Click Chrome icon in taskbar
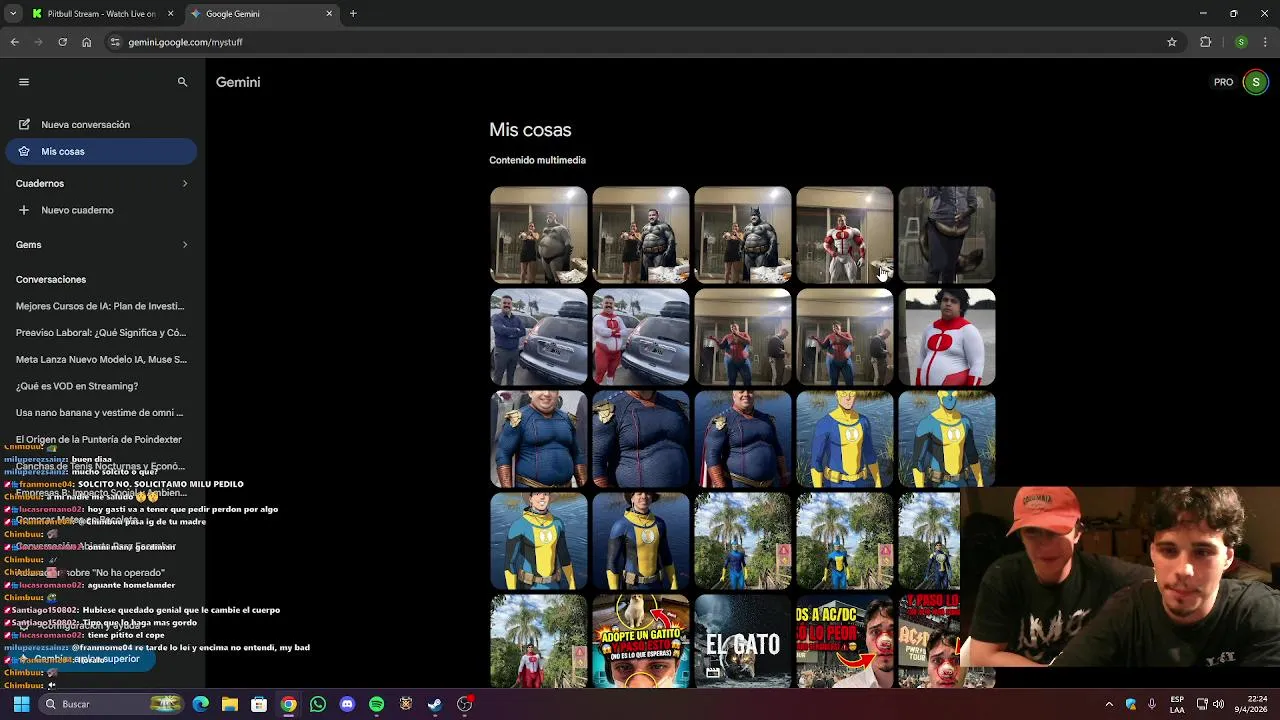Image resolution: width=1280 pixels, height=720 pixels. click(288, 704)
